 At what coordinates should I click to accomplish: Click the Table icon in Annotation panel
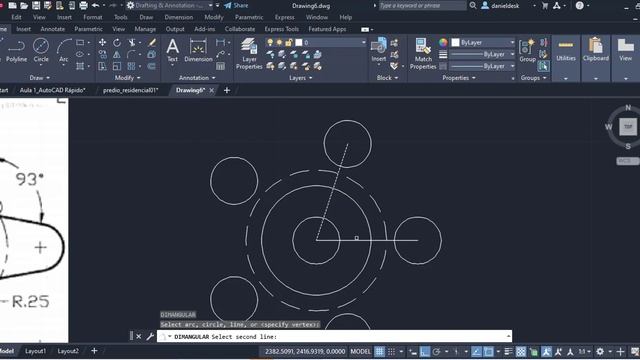220,66
